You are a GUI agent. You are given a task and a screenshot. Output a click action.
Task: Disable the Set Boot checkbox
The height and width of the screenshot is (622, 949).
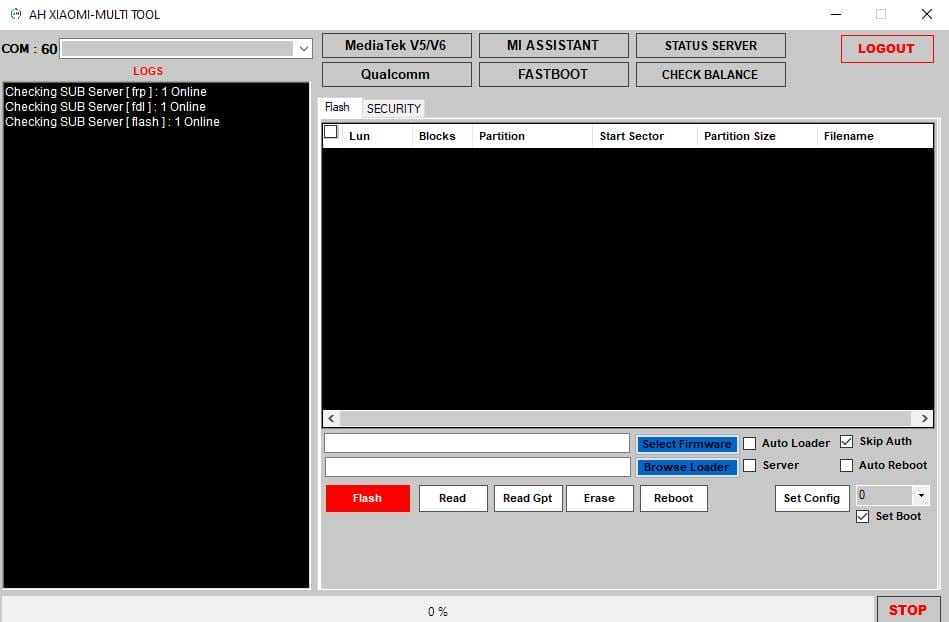coord(863,516)
